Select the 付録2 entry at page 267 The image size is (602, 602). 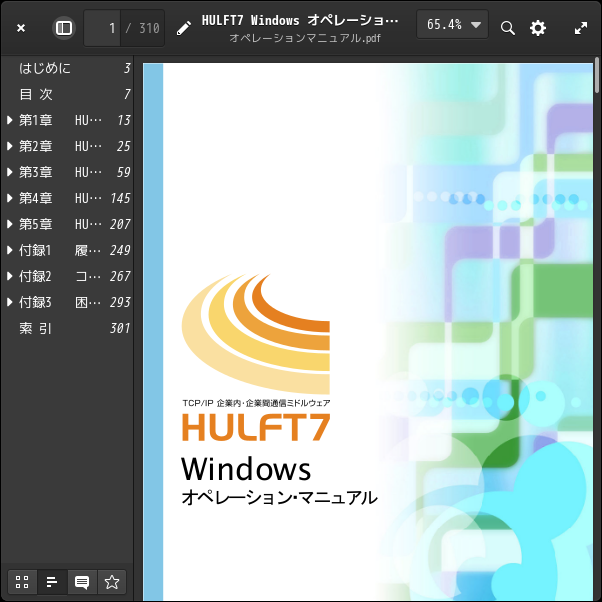(74, 276)
